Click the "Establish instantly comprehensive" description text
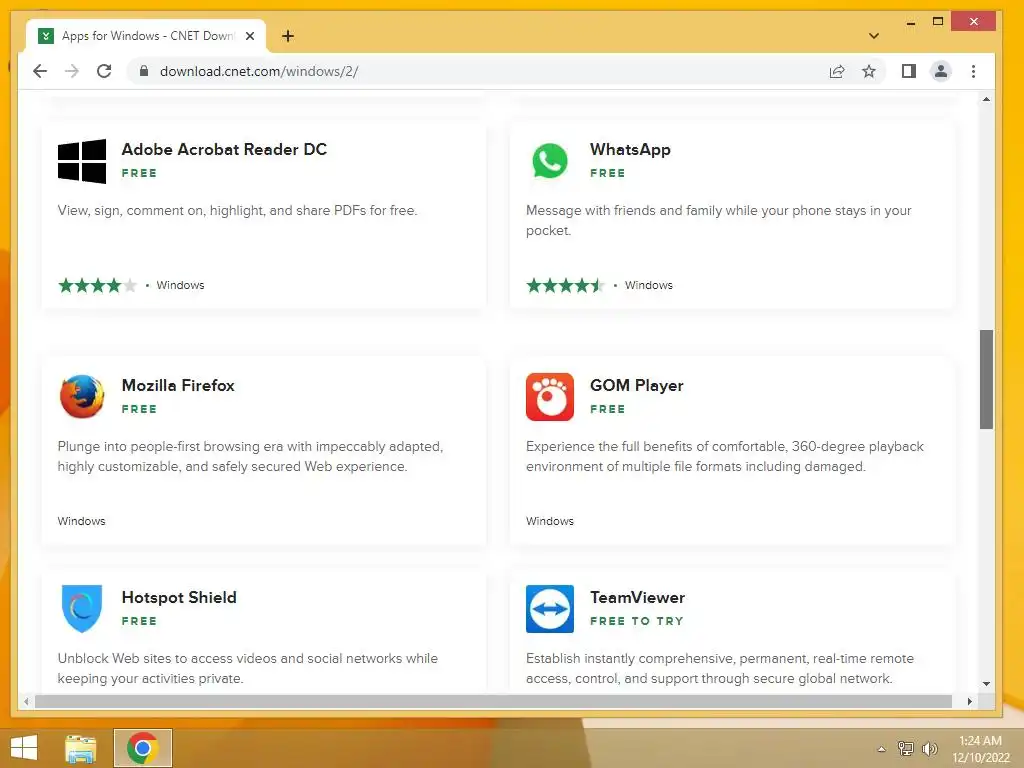 [x=720, y=668]
